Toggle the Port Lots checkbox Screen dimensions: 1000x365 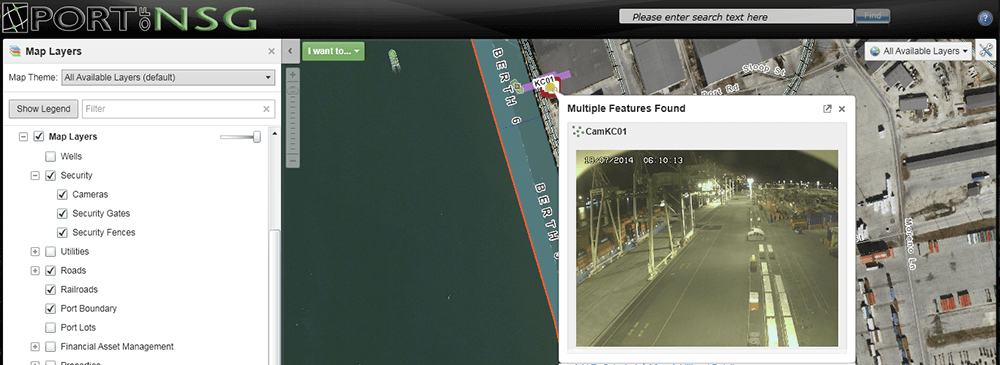click(x=51, y=328)
